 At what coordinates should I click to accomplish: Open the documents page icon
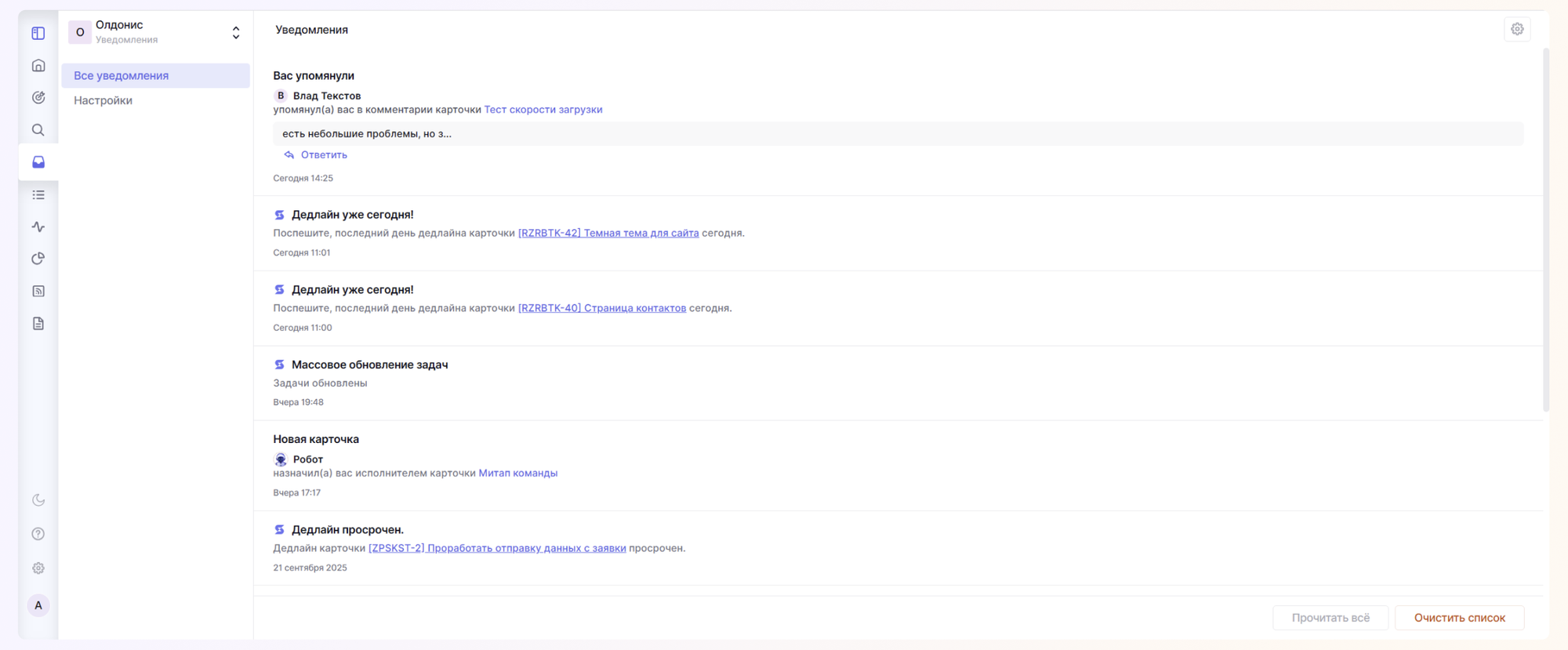[x=38, y=324]
